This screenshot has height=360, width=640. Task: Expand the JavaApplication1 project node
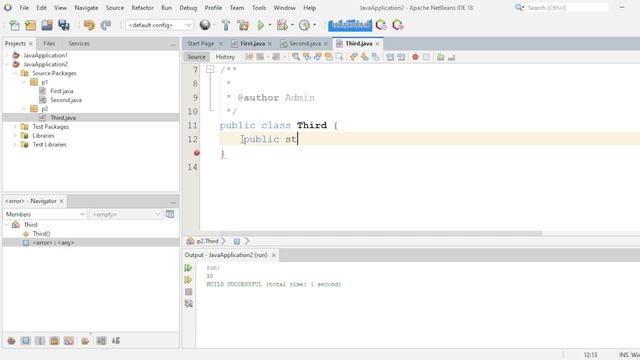(x=6, y=55)
